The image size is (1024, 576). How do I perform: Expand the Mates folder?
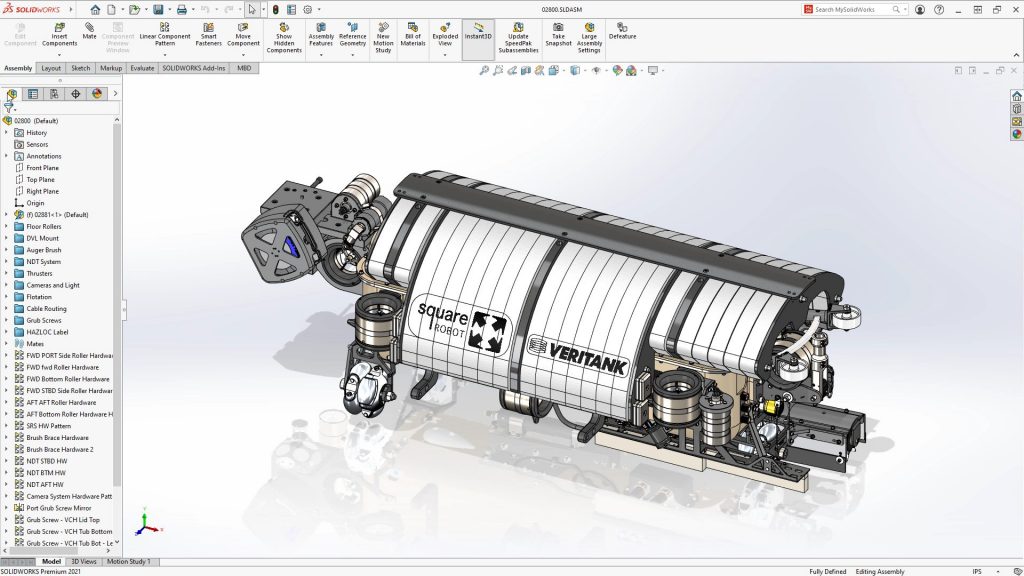7,343
